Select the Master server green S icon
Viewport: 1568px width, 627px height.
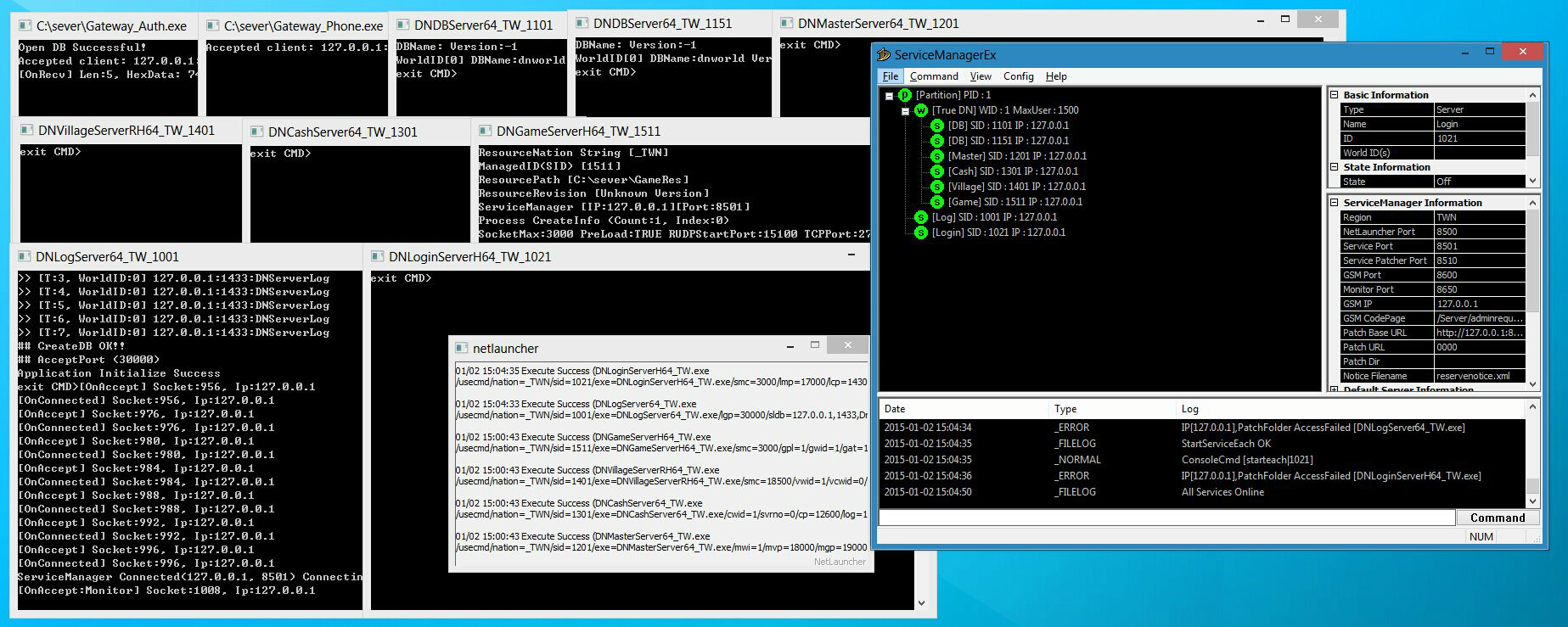point(936,156)
